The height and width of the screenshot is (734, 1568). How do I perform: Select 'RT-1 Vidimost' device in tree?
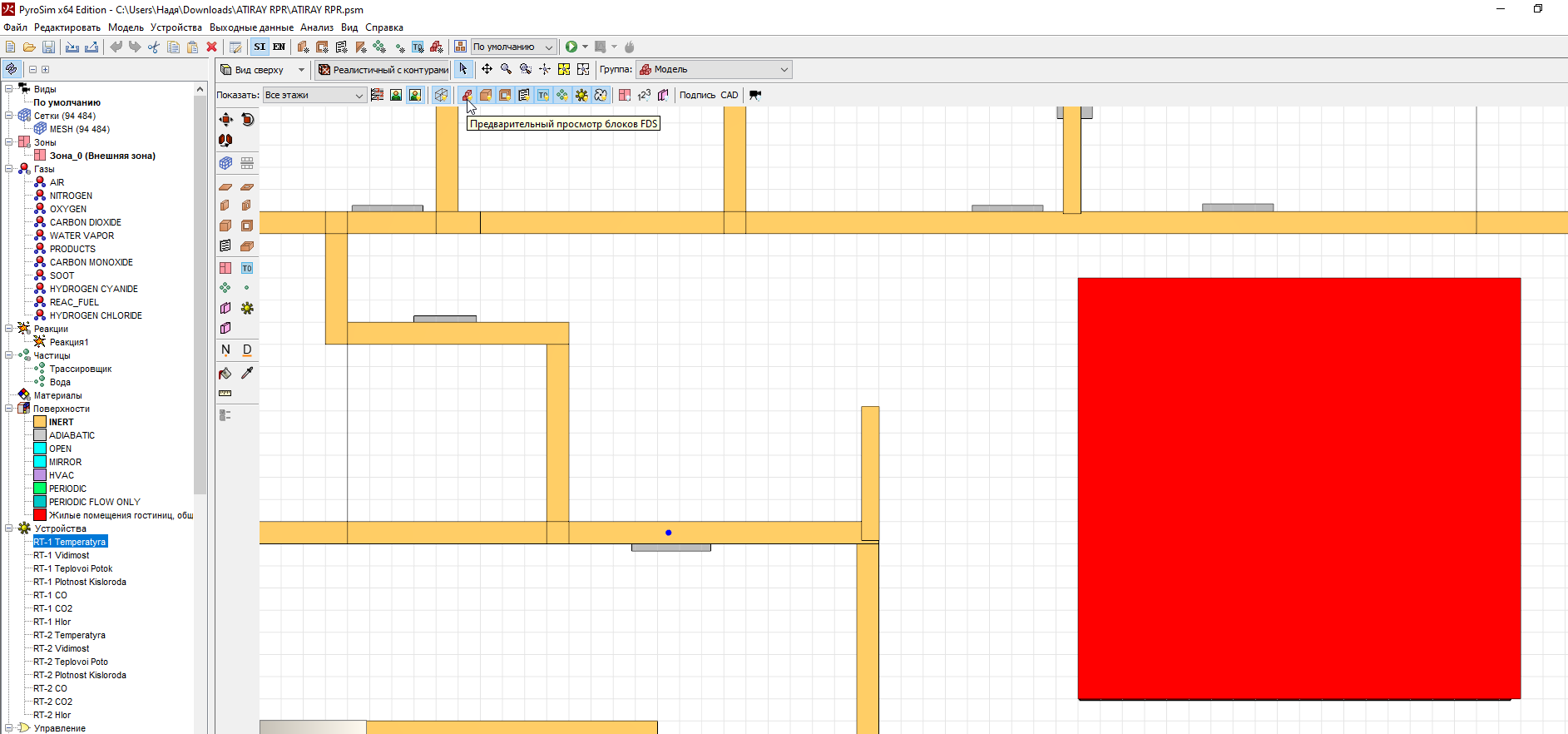tap(62, 555)
